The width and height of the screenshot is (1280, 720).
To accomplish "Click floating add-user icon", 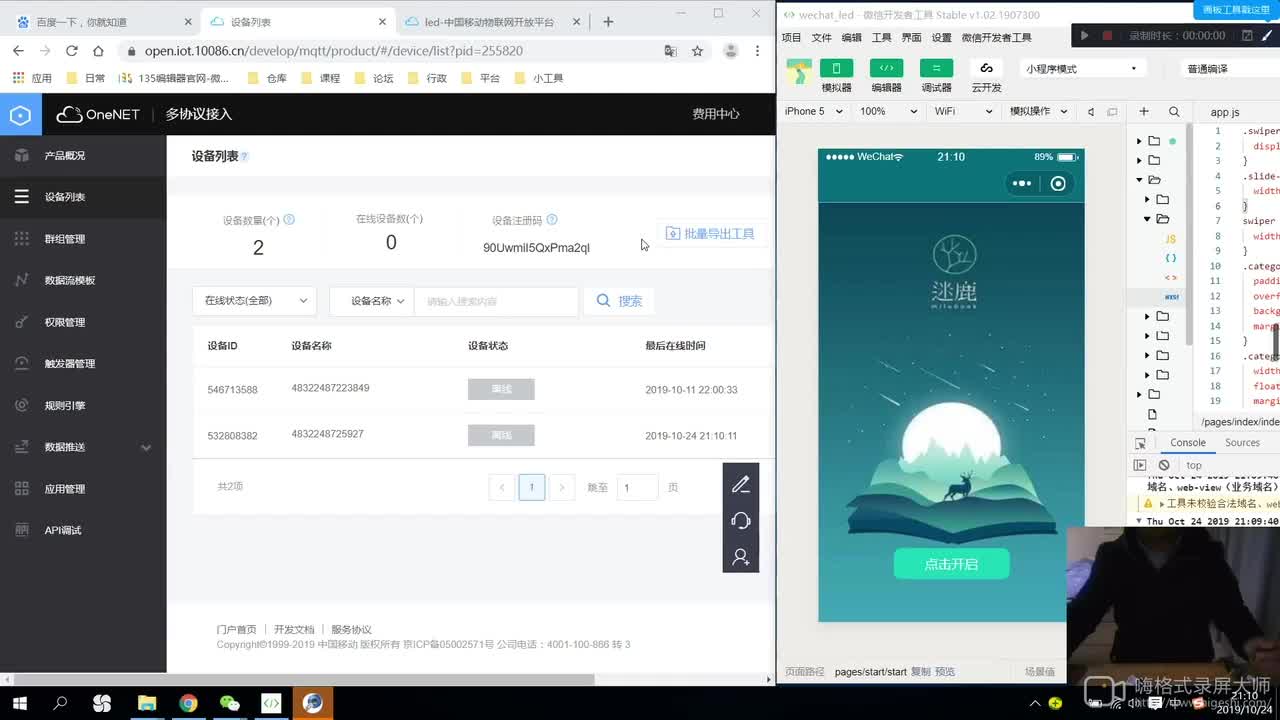I will (741, 557).
